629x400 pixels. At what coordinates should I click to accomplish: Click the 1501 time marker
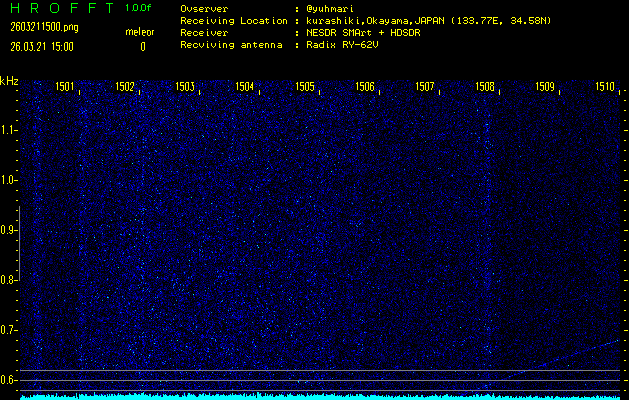(65, 87)
